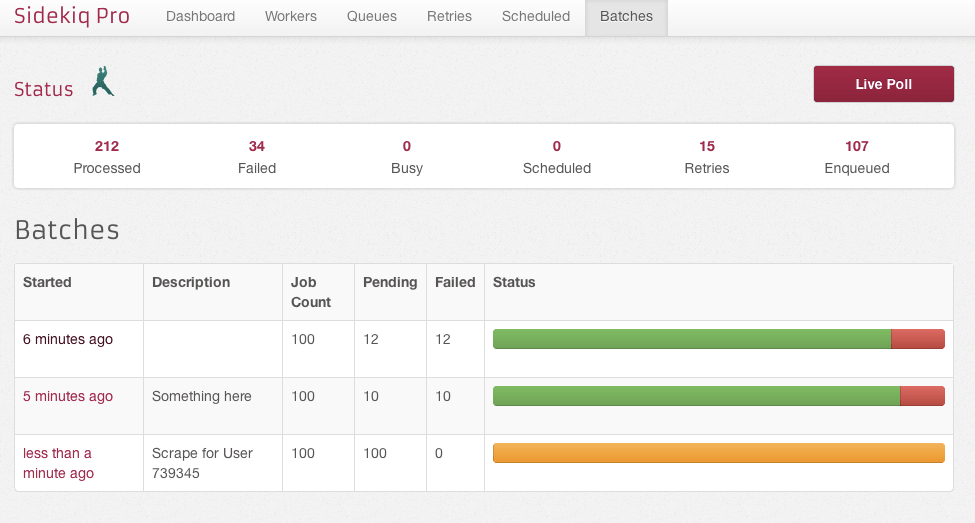Open the '6 minutes ago' batch

(x=68, y=339)
